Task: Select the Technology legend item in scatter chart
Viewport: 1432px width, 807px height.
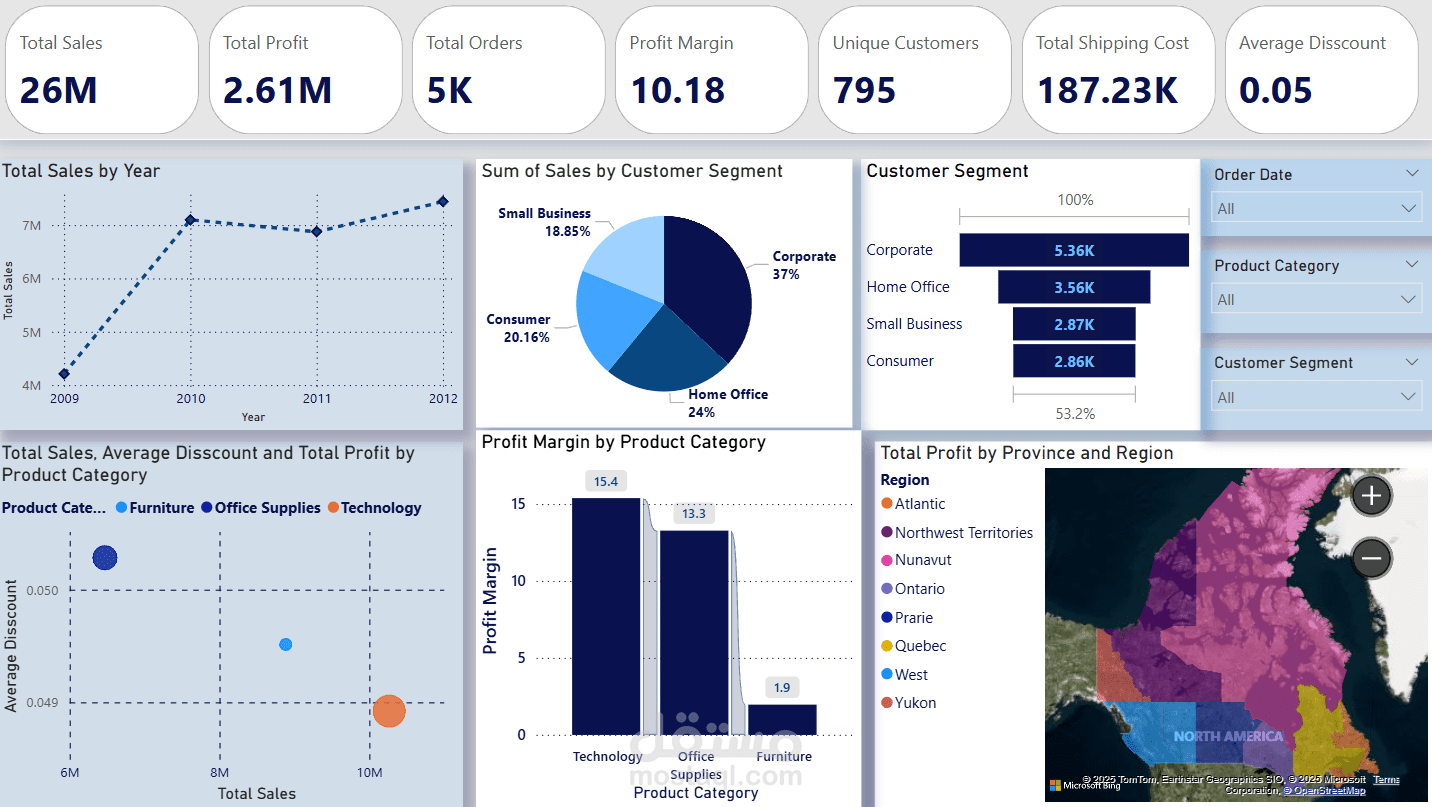Action: pos(375,508)
